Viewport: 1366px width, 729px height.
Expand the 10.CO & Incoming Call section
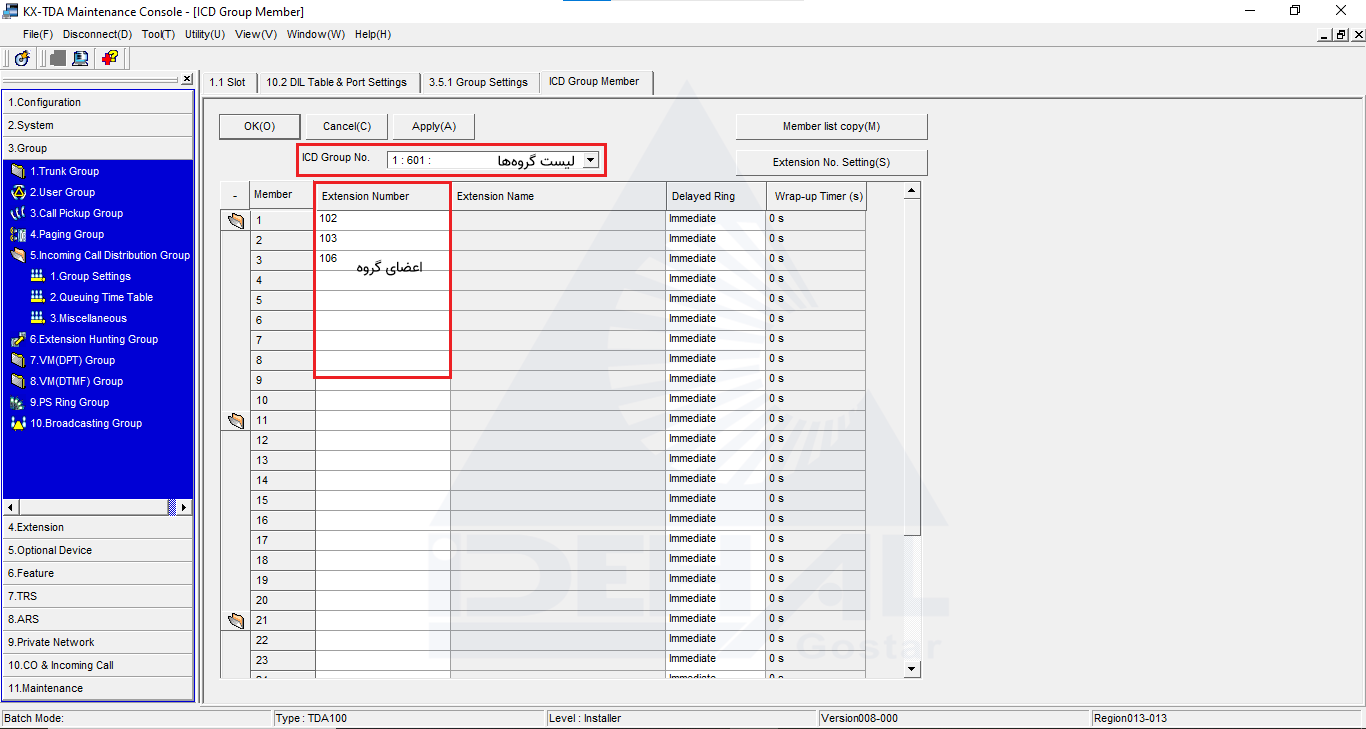[98, 665]
